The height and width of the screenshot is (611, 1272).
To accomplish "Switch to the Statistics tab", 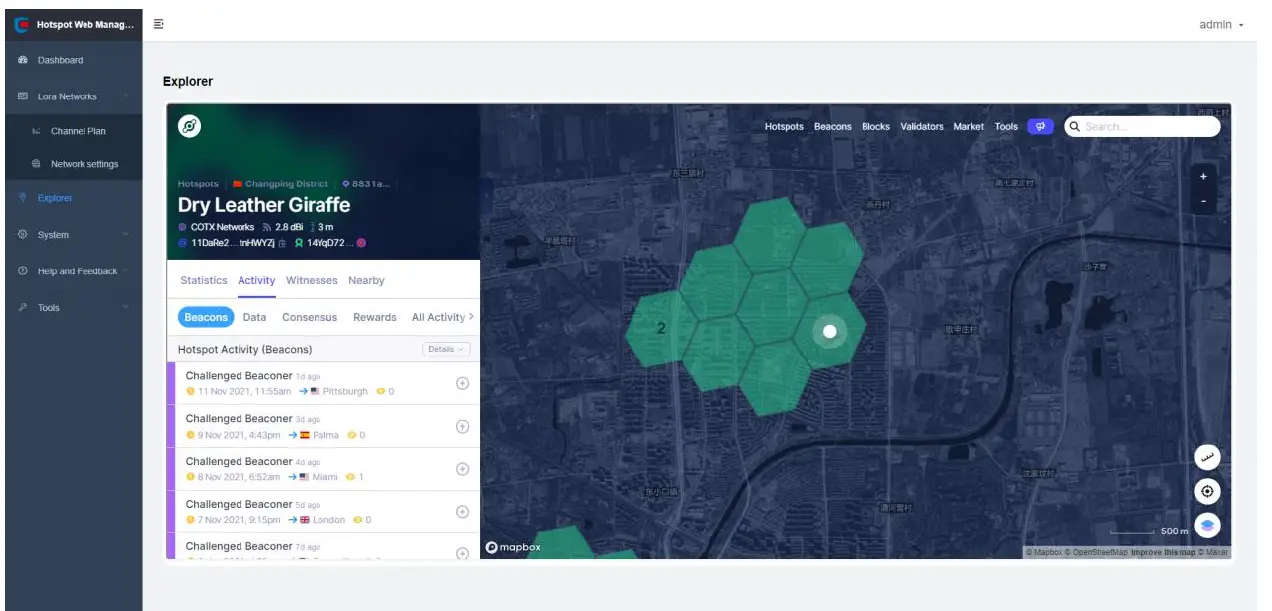I will [x=204, y=281].
